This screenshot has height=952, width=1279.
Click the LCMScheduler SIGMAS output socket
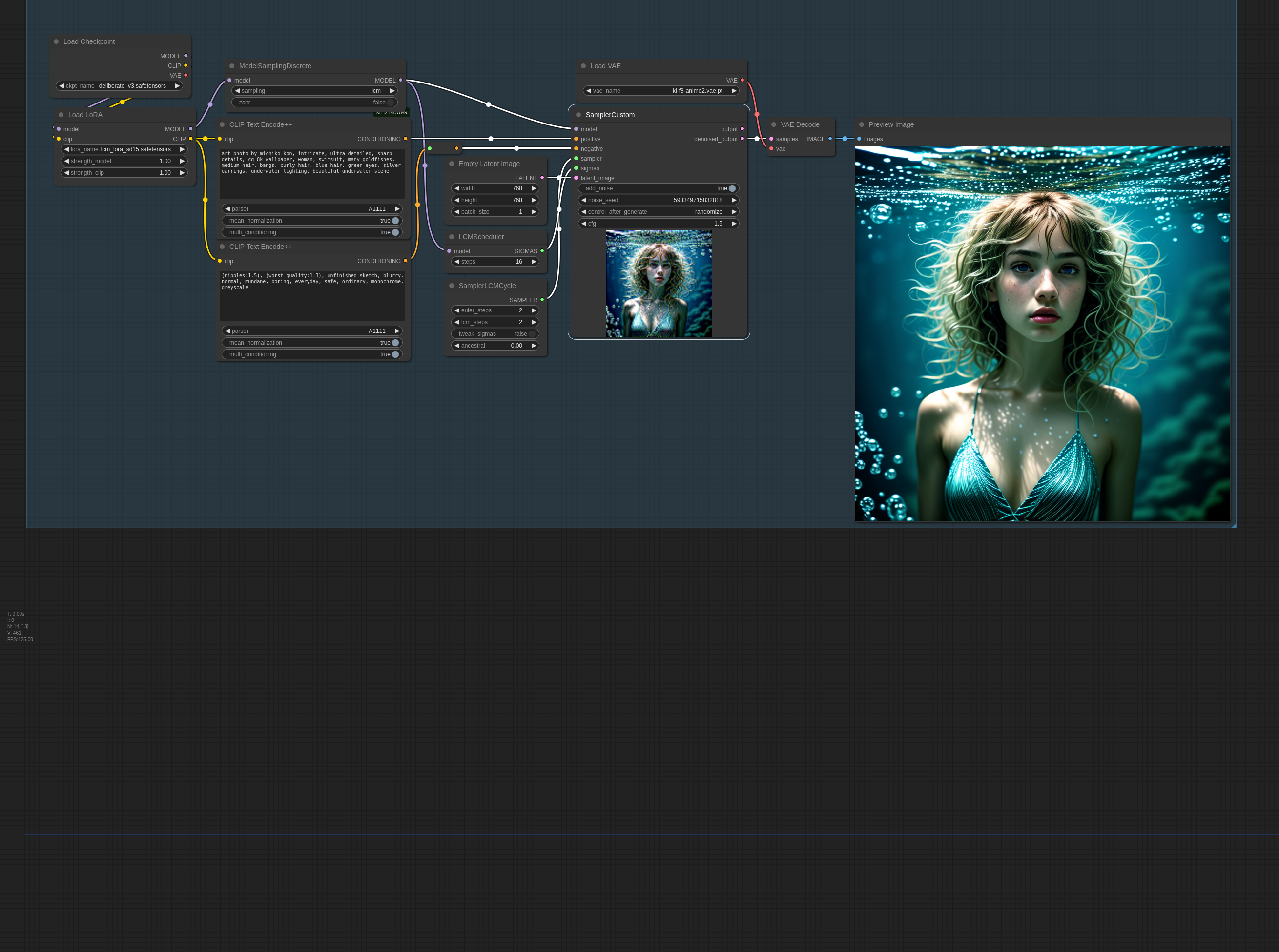tap(542, 250)
